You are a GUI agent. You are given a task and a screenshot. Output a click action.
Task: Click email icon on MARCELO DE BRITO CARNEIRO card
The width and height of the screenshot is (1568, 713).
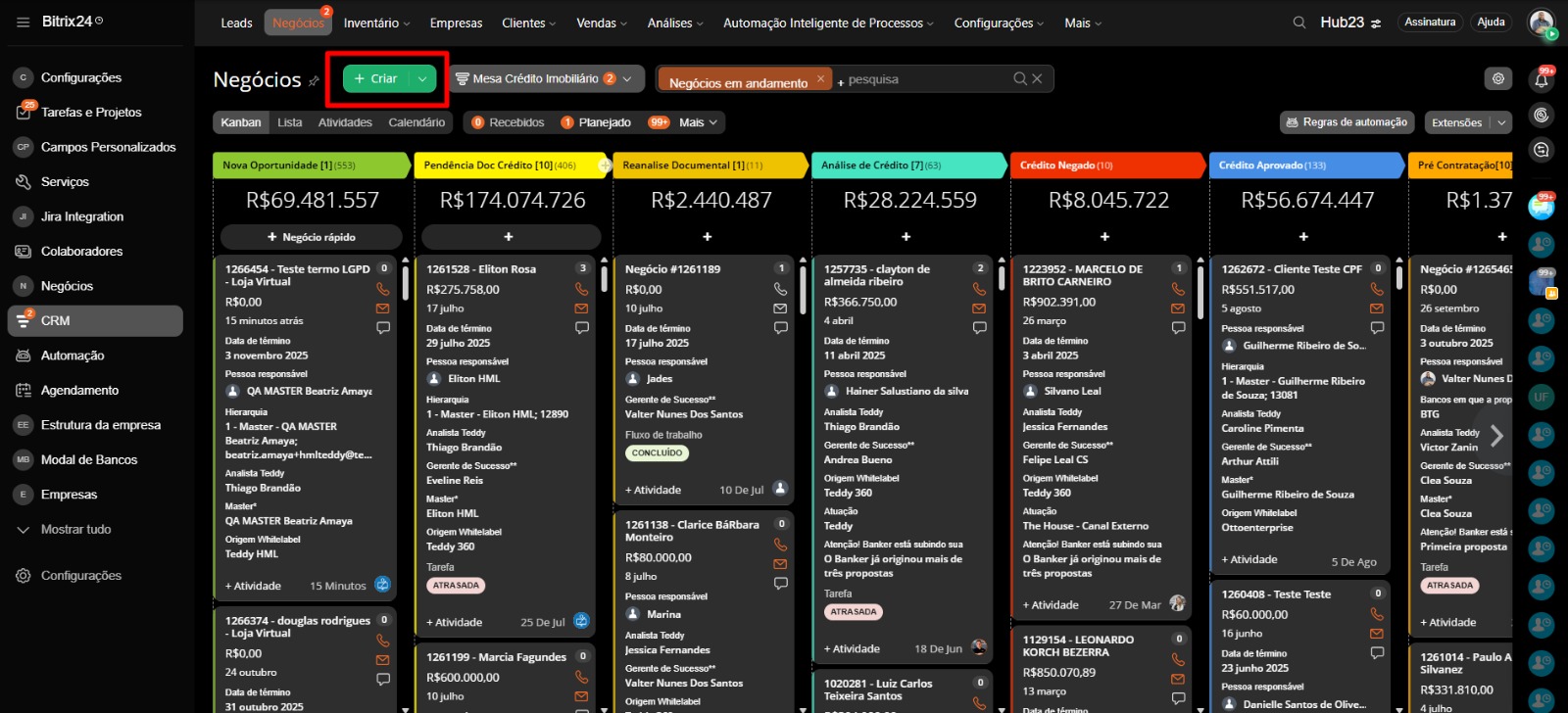[1178, 309]
